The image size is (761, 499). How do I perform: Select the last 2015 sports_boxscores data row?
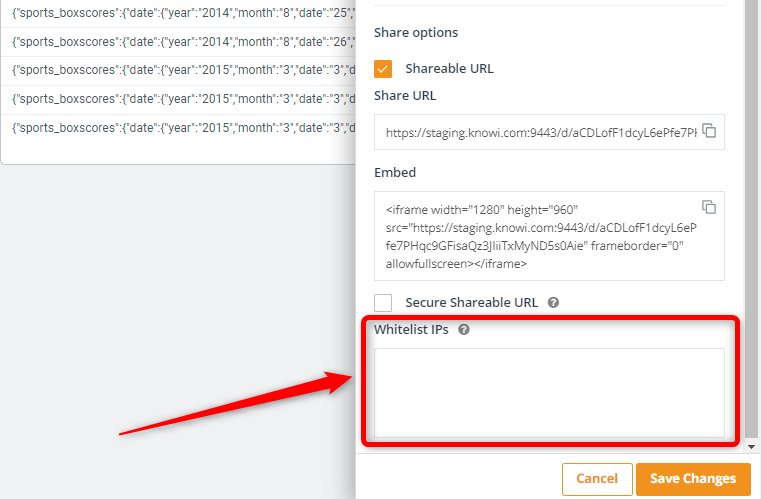tap(180, 126)
